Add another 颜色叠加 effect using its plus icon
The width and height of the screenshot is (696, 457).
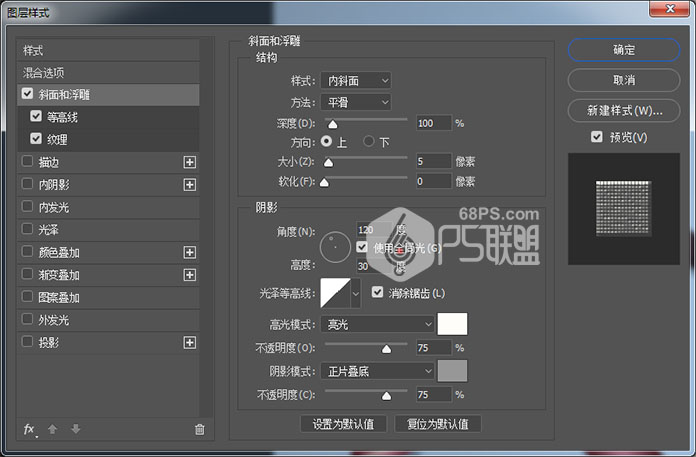click(190, 252)
